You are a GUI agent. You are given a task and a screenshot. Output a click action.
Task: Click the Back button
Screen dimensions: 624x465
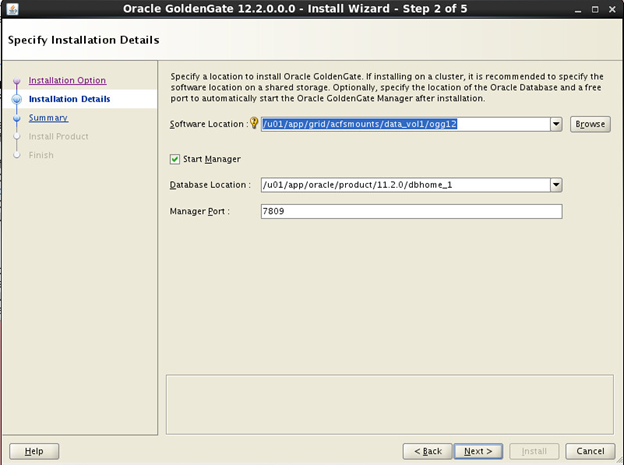tap(427, 451)
